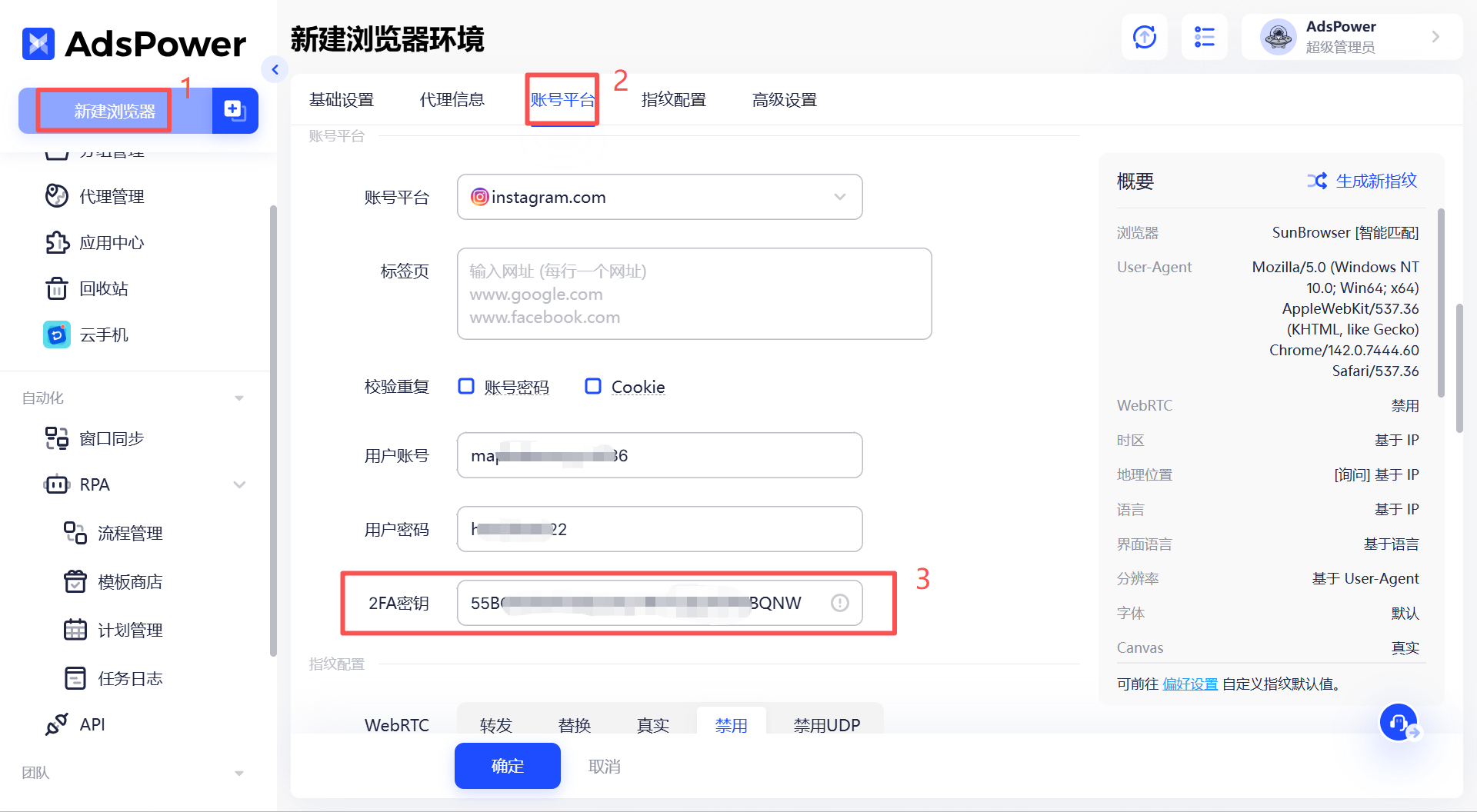The width and height of the screenshot is (1477, 812).
Task: Enable the 账号密码 duplicate check checkbox
Action: (466, 387)
